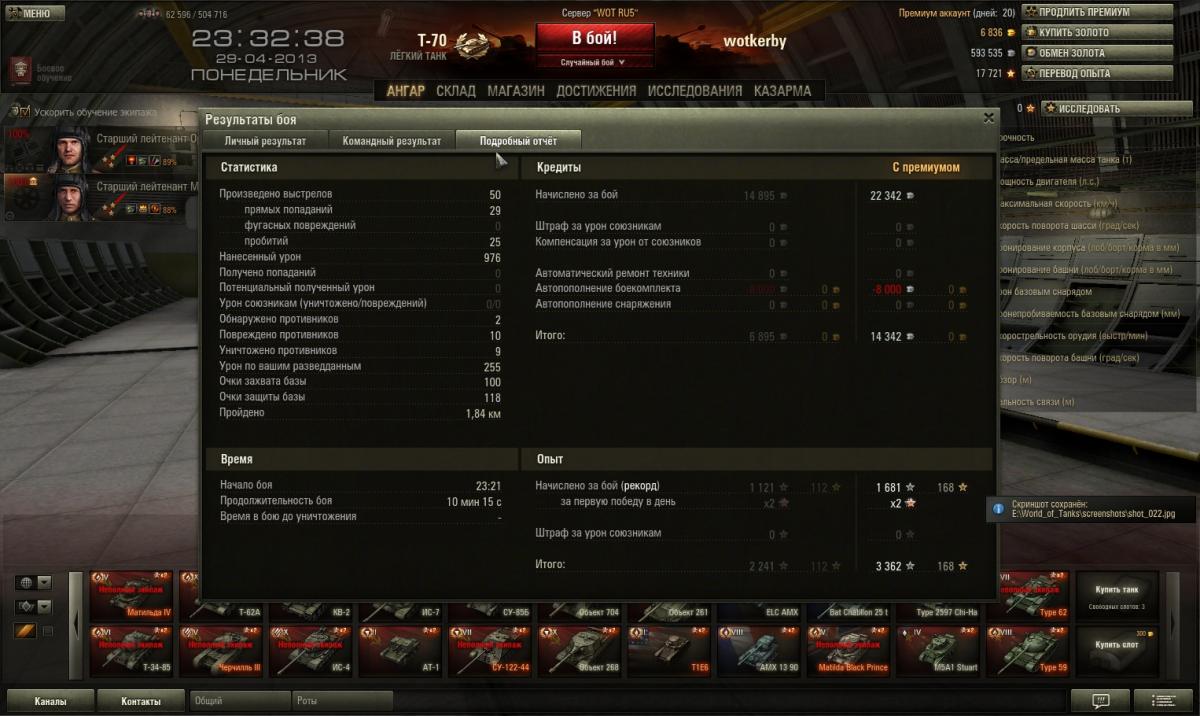Open the service channel list icon button
The width and height of the screenshot is (1200, 716).
[x=1163, y=701]
